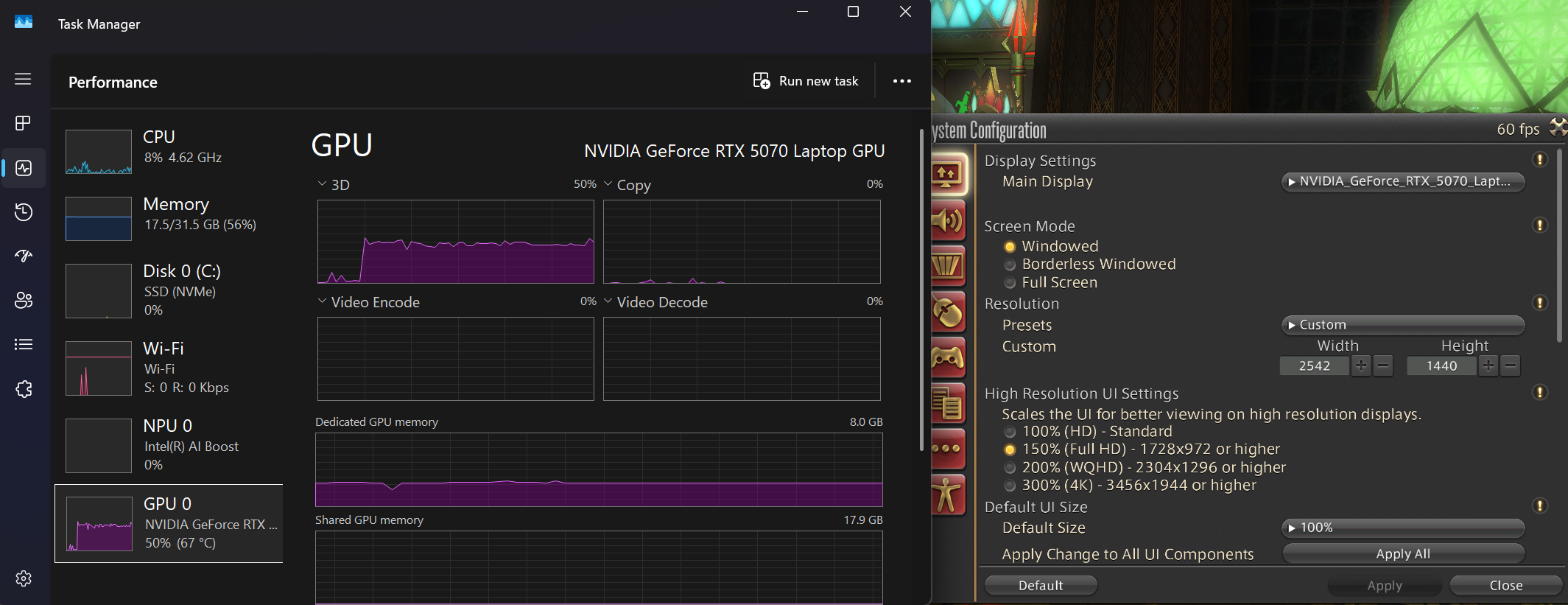Open Display Settings tab icon in System Configuration
The height and width of the screenshot is (605, 1568).
coord(949,175)
